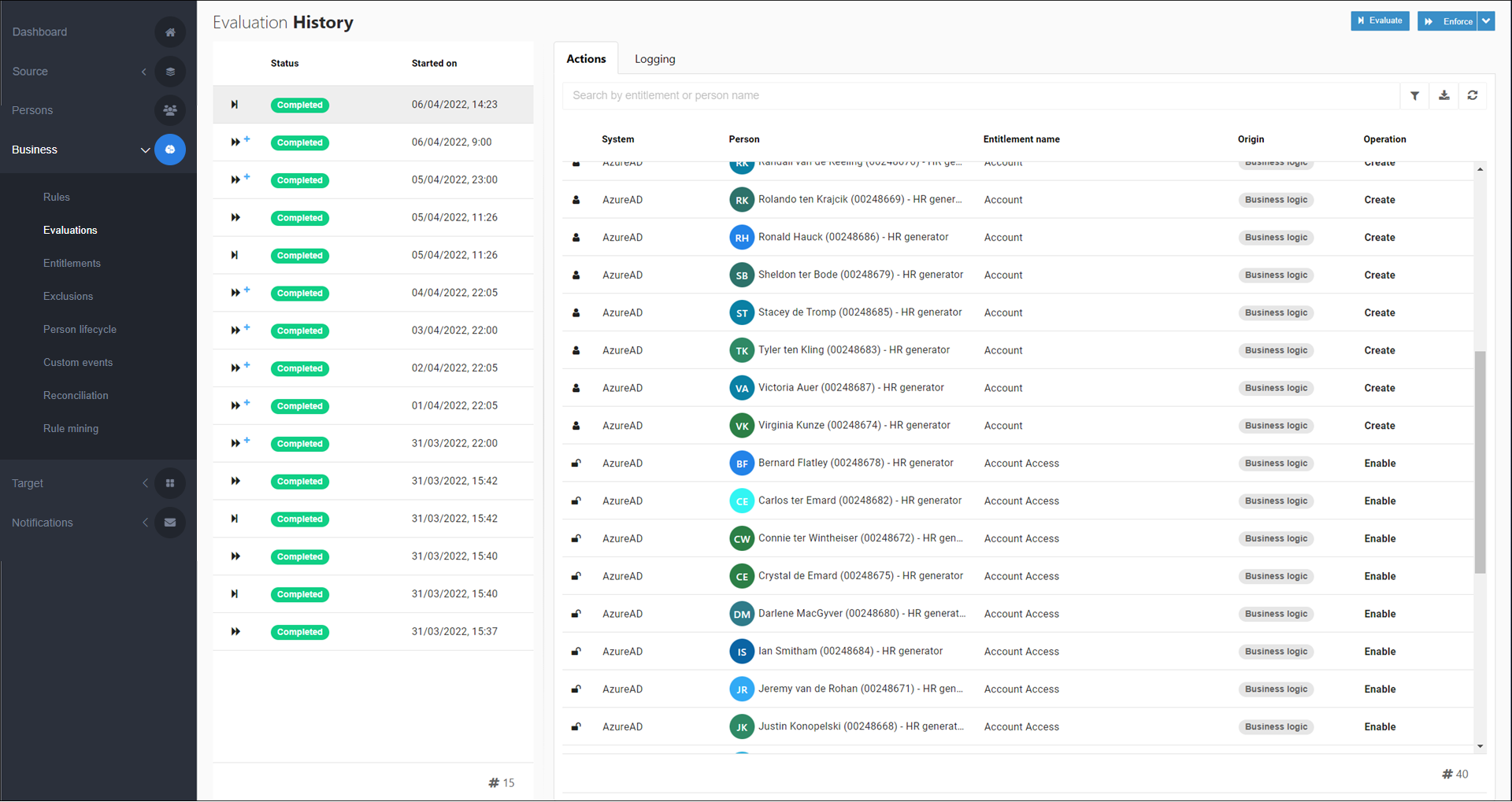Refresh the actions list with the reload icon
The width and height of the screenshot is (1512, 802).
[1473, 95]
